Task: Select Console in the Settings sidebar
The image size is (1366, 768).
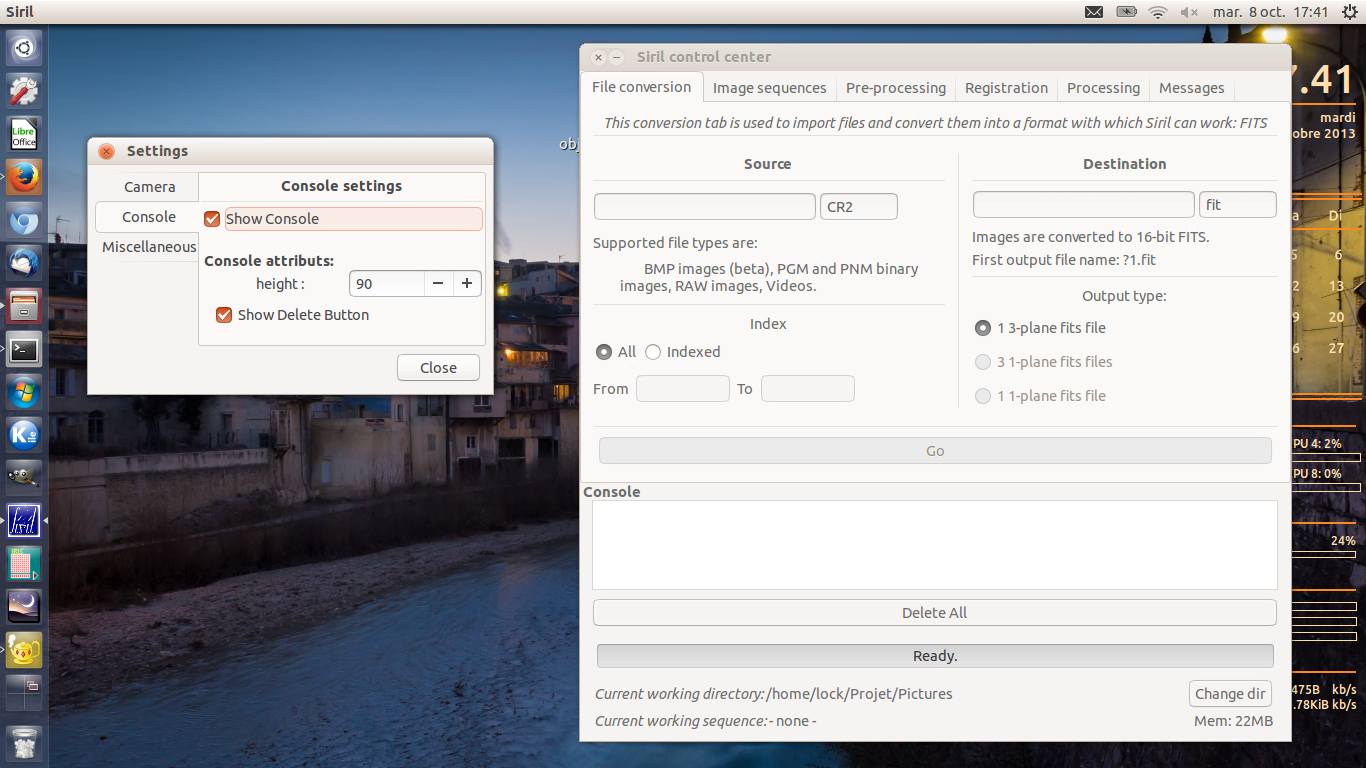Action: click(148, 217)
